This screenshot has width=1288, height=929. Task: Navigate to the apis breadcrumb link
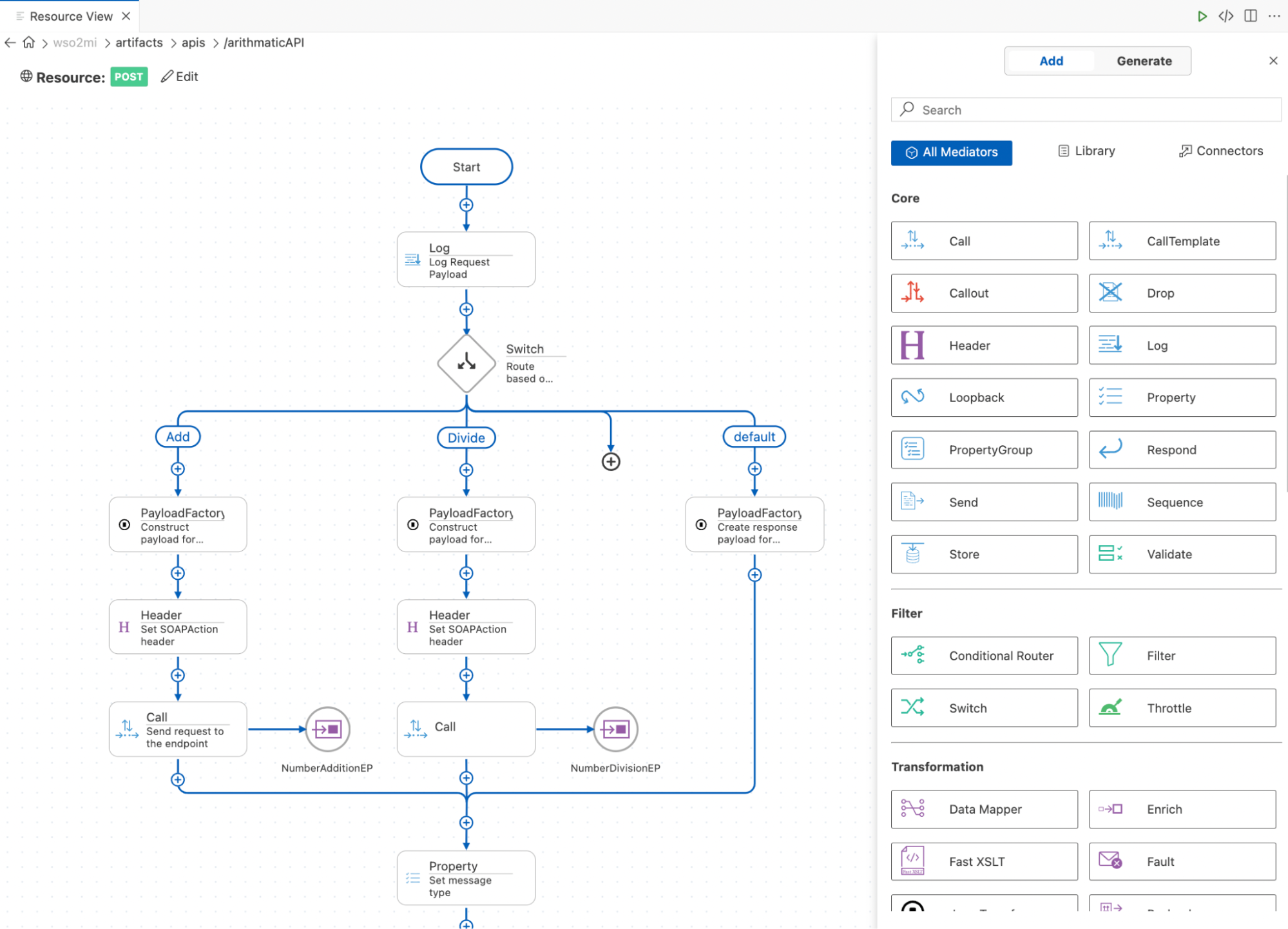[x=193, y=43]
